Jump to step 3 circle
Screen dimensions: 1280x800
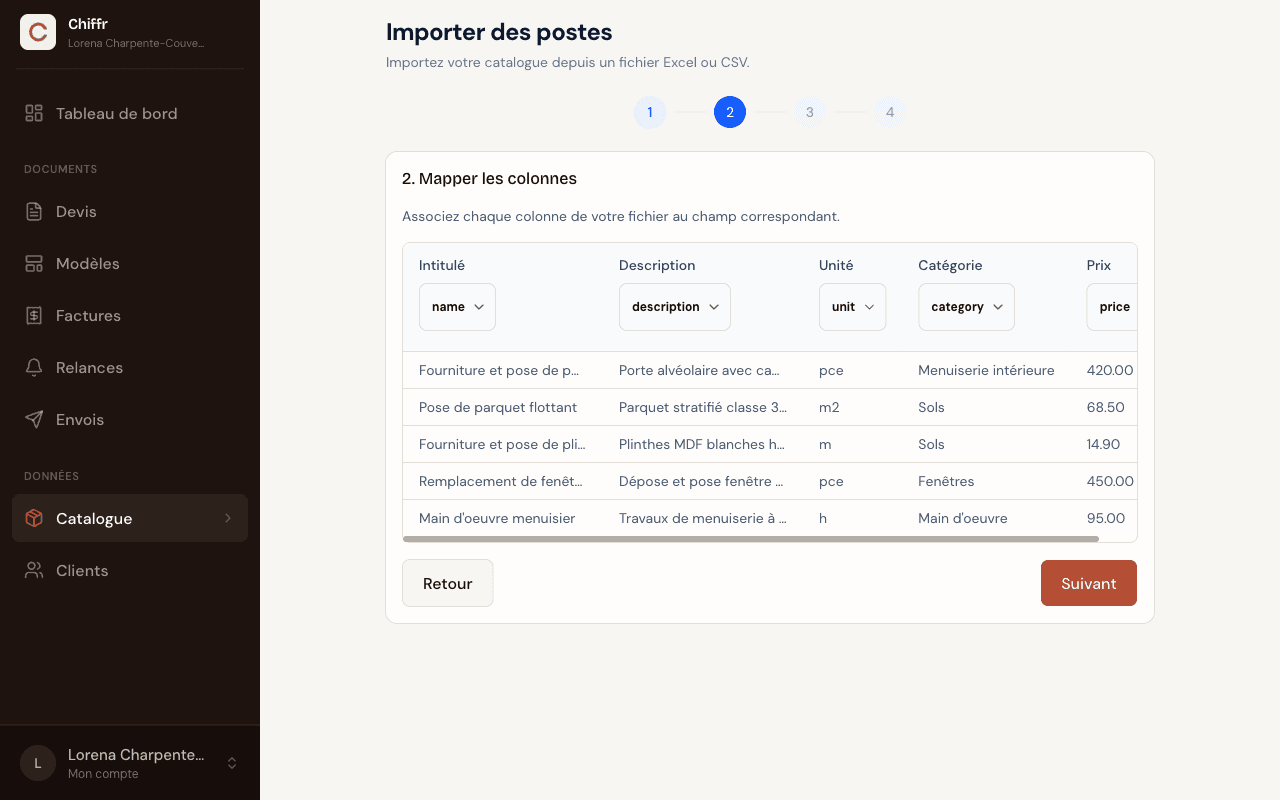coord(810,112)
